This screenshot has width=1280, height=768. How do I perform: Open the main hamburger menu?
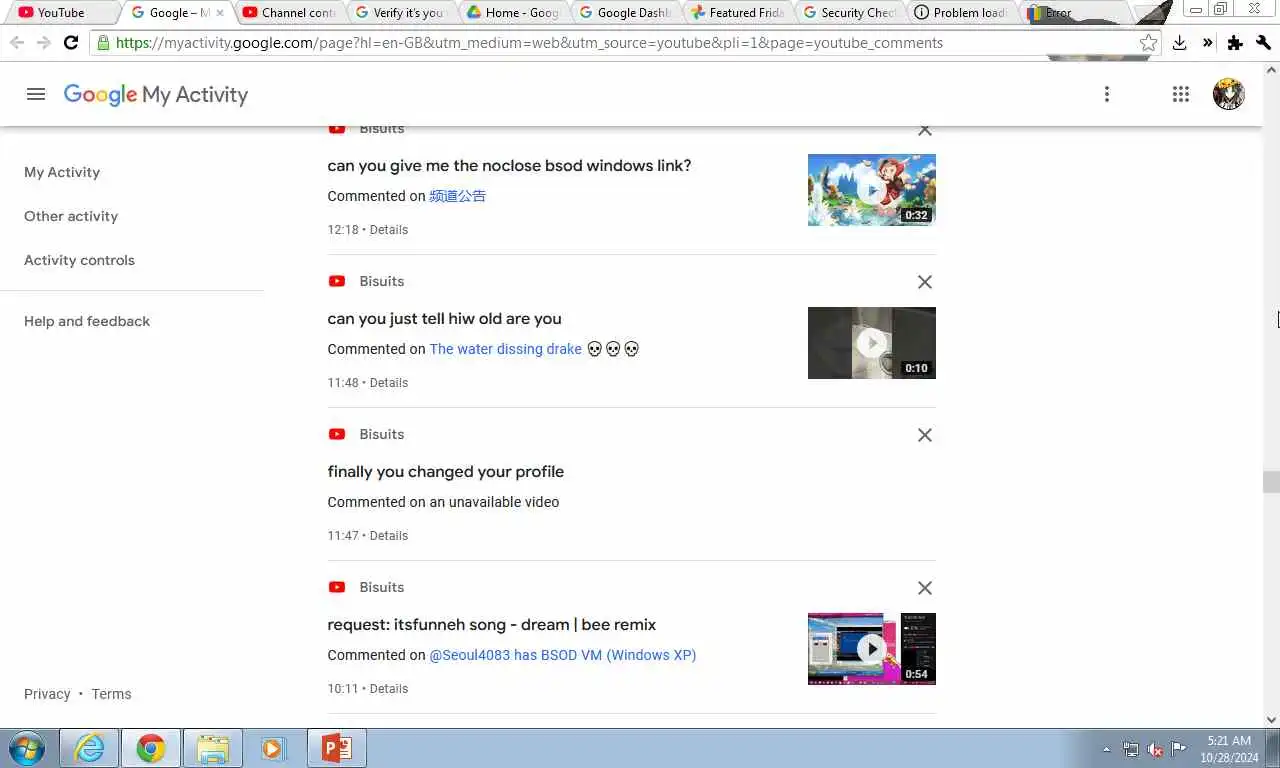tap(36, 94)
